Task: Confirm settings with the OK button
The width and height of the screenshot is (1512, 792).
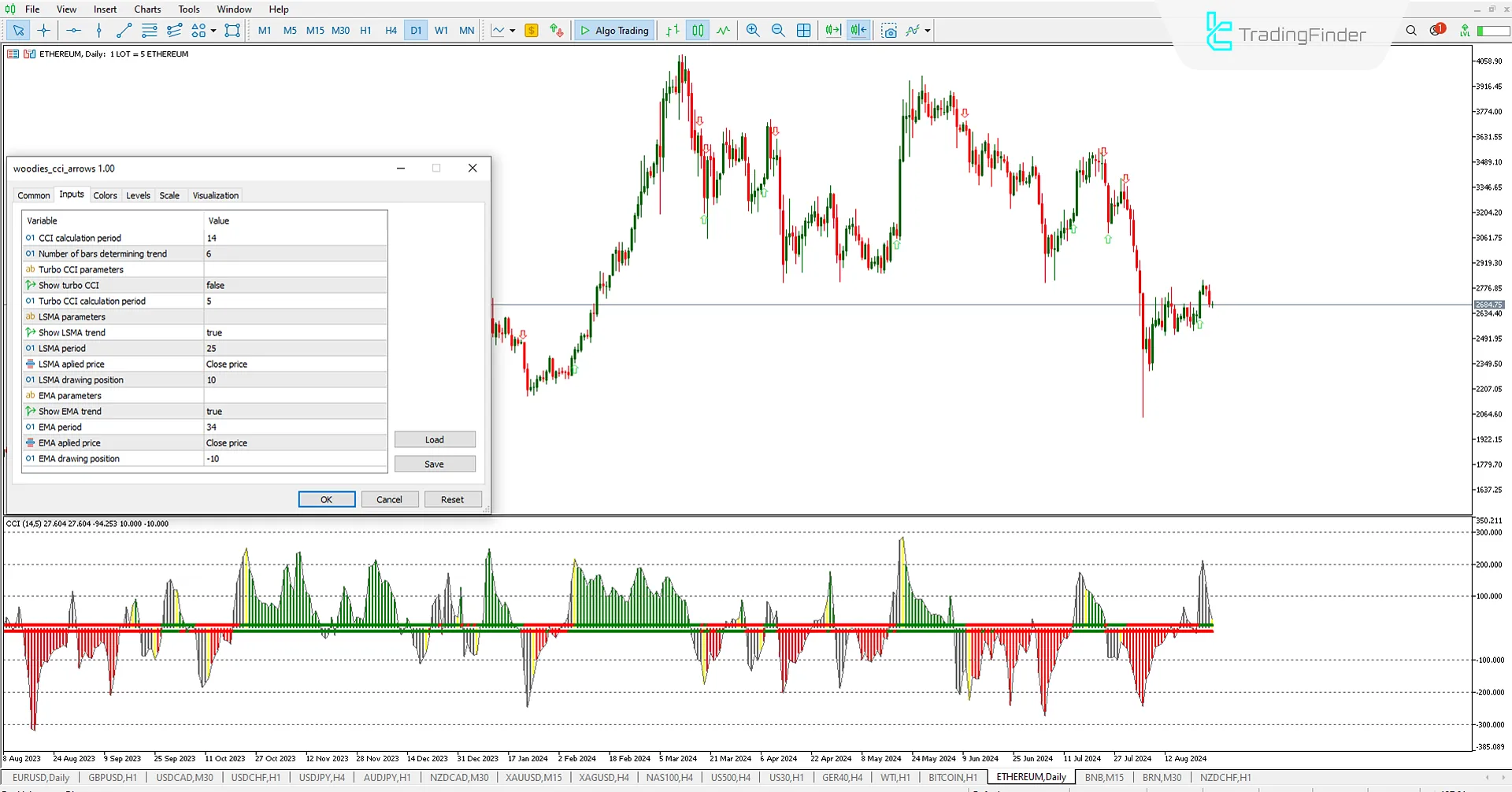Action: (x=326, y=499)
